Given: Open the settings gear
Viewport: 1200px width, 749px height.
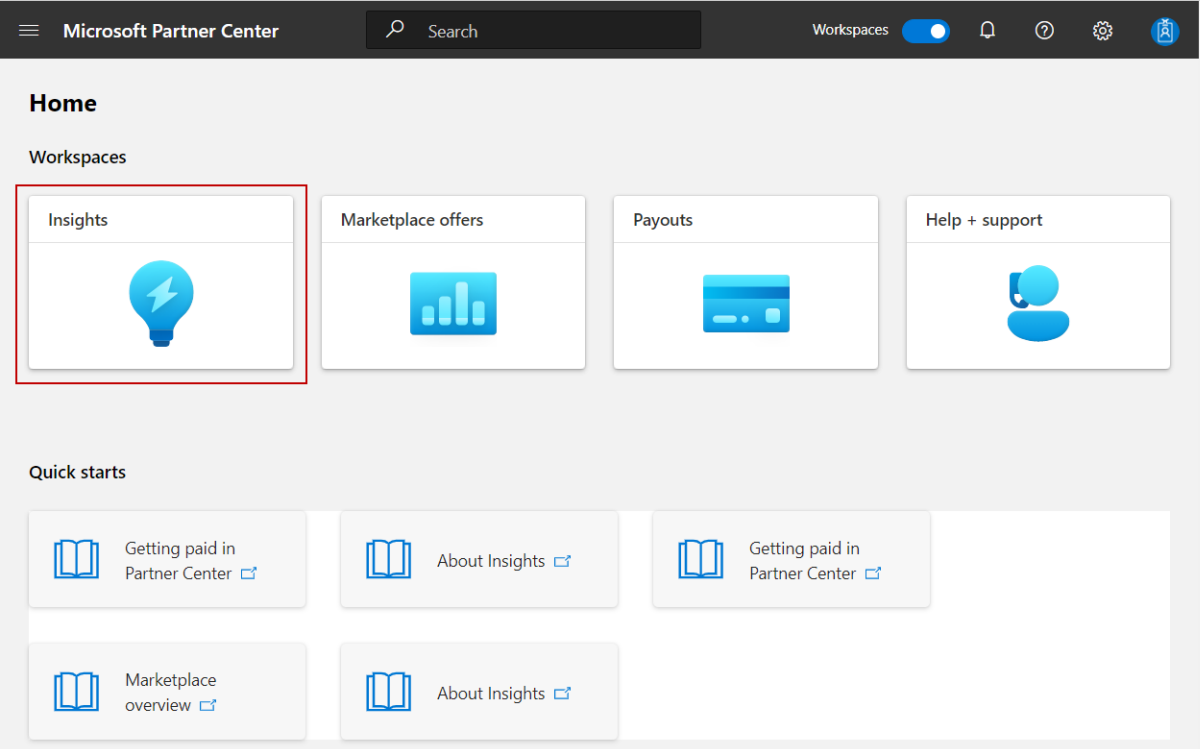Looking at the screenshot, I should pyautogui.click(x=1102, y=30).
